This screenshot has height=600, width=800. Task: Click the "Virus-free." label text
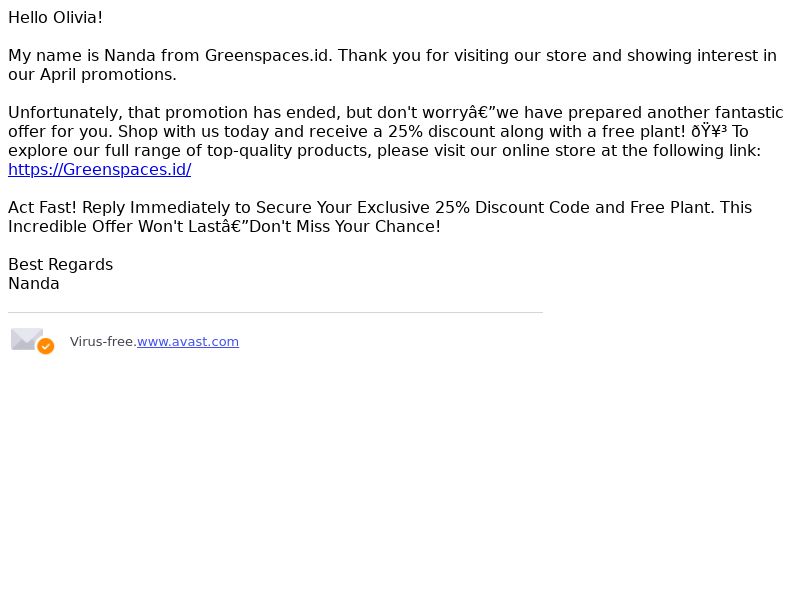tap(103, 342)
